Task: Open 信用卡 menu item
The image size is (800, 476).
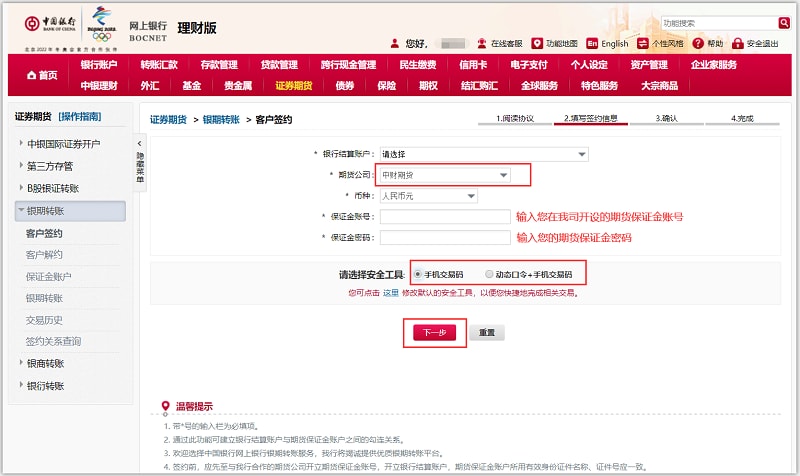Action: pos(474,65)
